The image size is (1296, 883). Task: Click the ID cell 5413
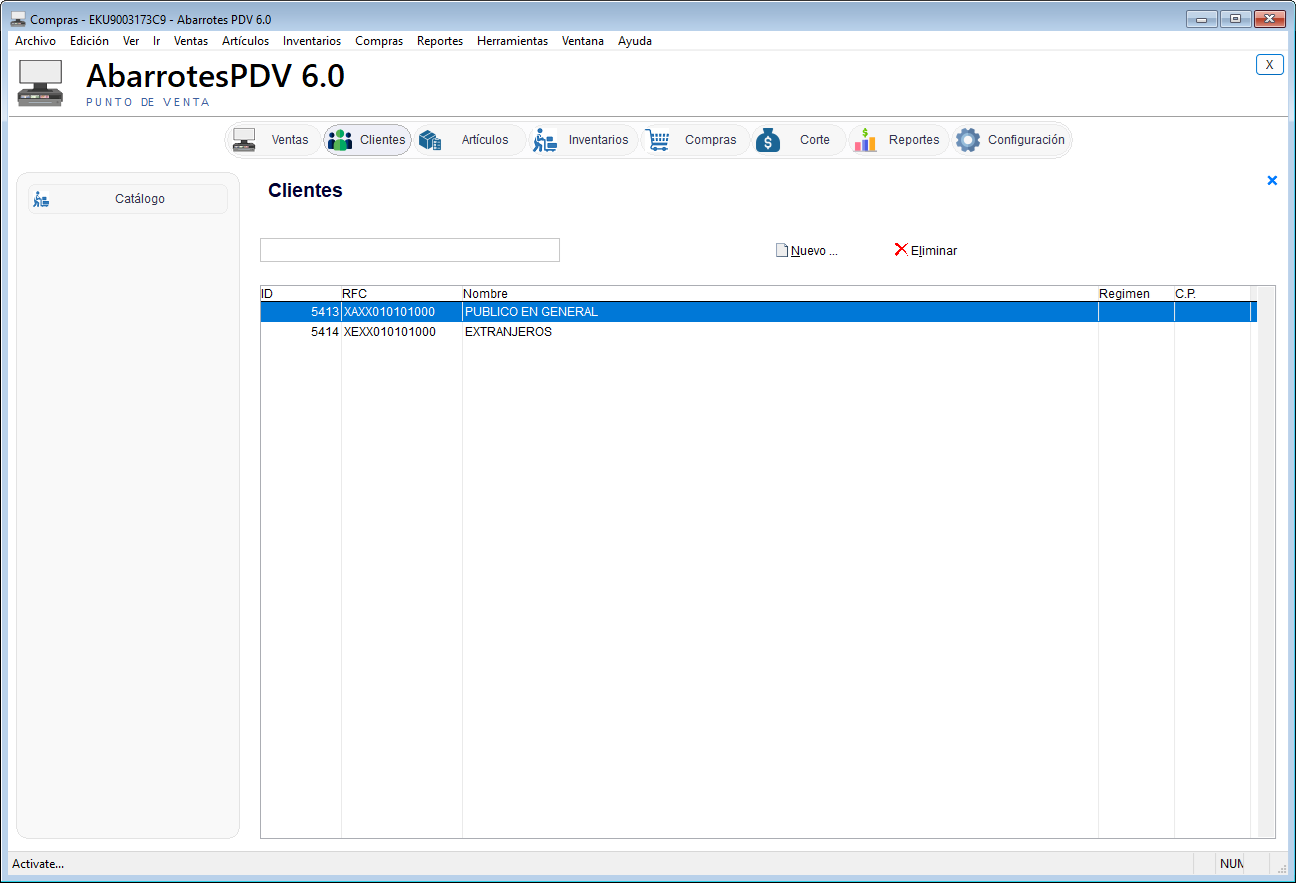click(x=301, y=312)
